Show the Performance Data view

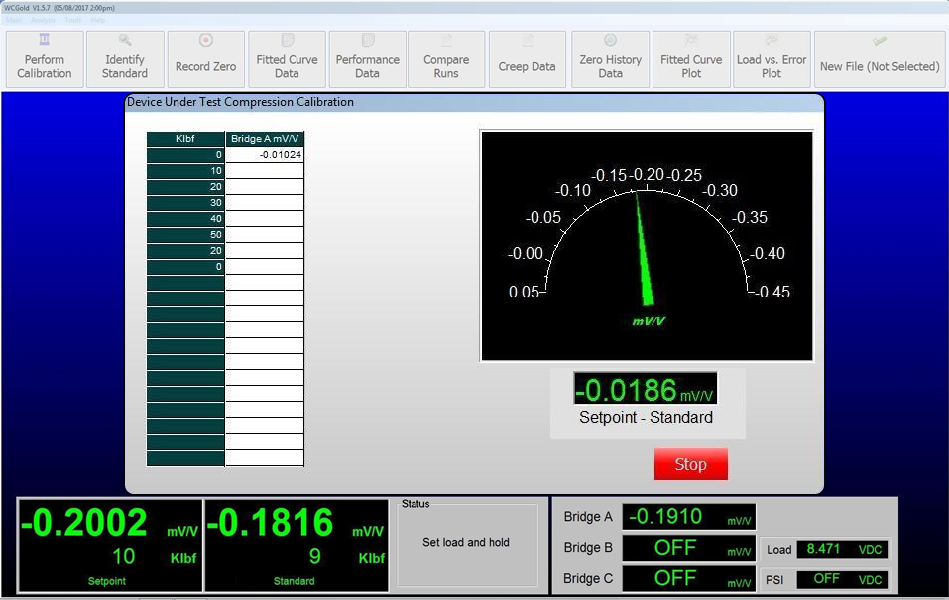point(367,60)
